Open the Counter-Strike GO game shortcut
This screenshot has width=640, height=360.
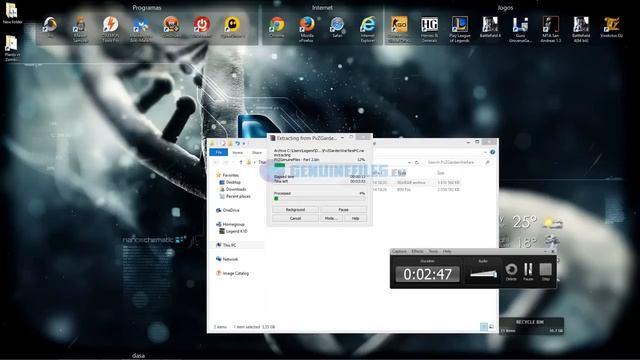tap(398, 29)
